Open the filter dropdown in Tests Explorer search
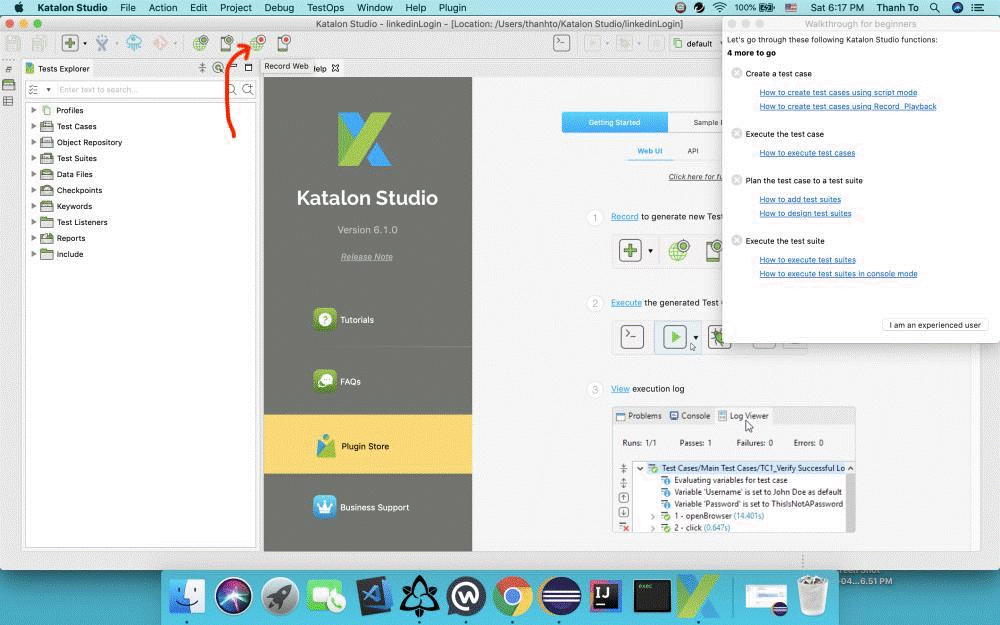The width and height of the screenshot is (1000, 625). tap(48, 89)
